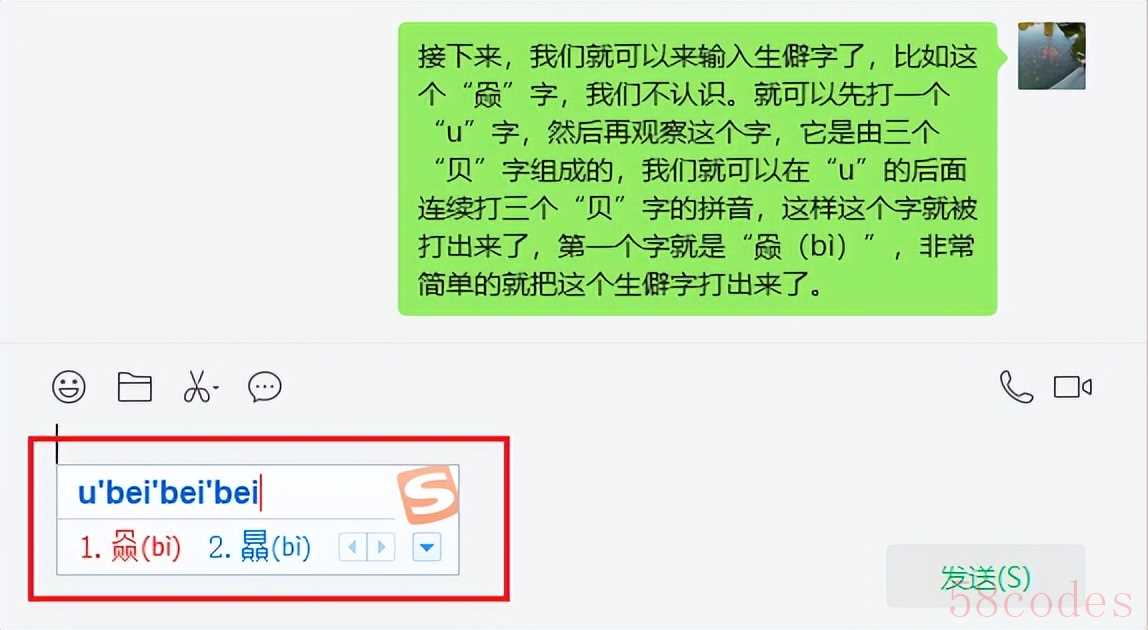Expand the candidate list down arrow
Image resolution: width=1148 pixels, height=630 pixels.
coord(427,547)
